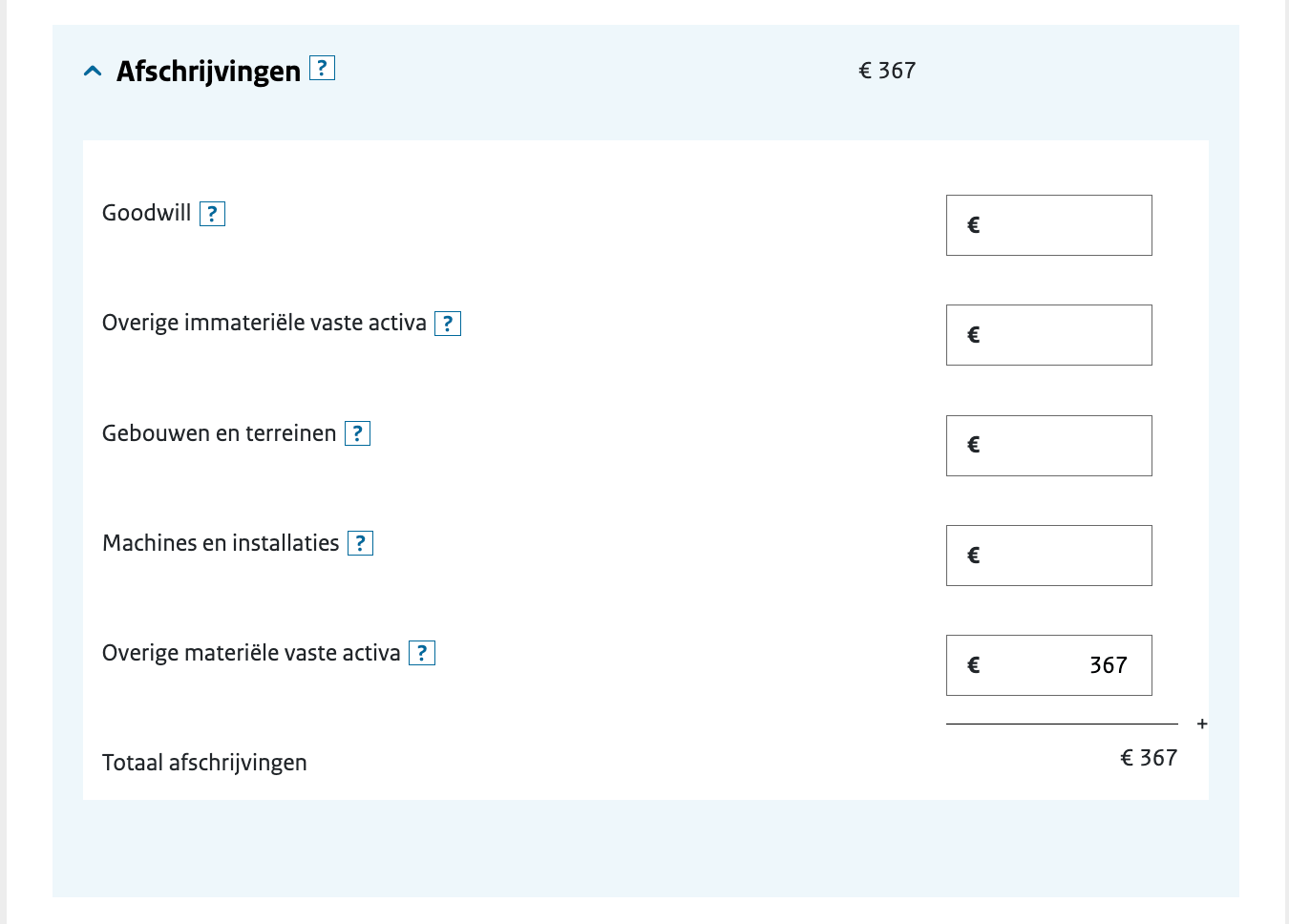
Task: Show help for Overige immateriële vaste activa
Action: coord(448,324)
